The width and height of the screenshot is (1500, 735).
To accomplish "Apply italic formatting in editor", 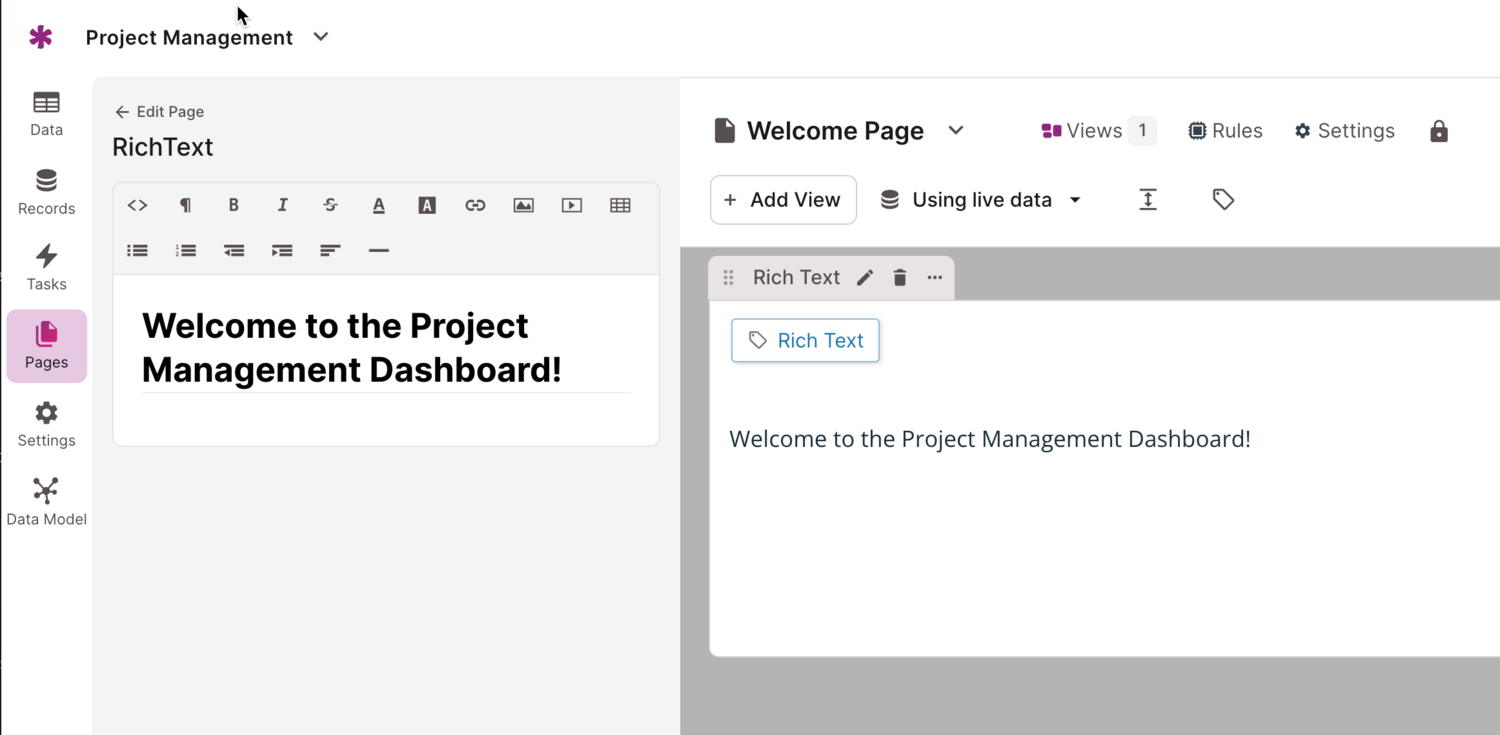I will coord(282,205).
